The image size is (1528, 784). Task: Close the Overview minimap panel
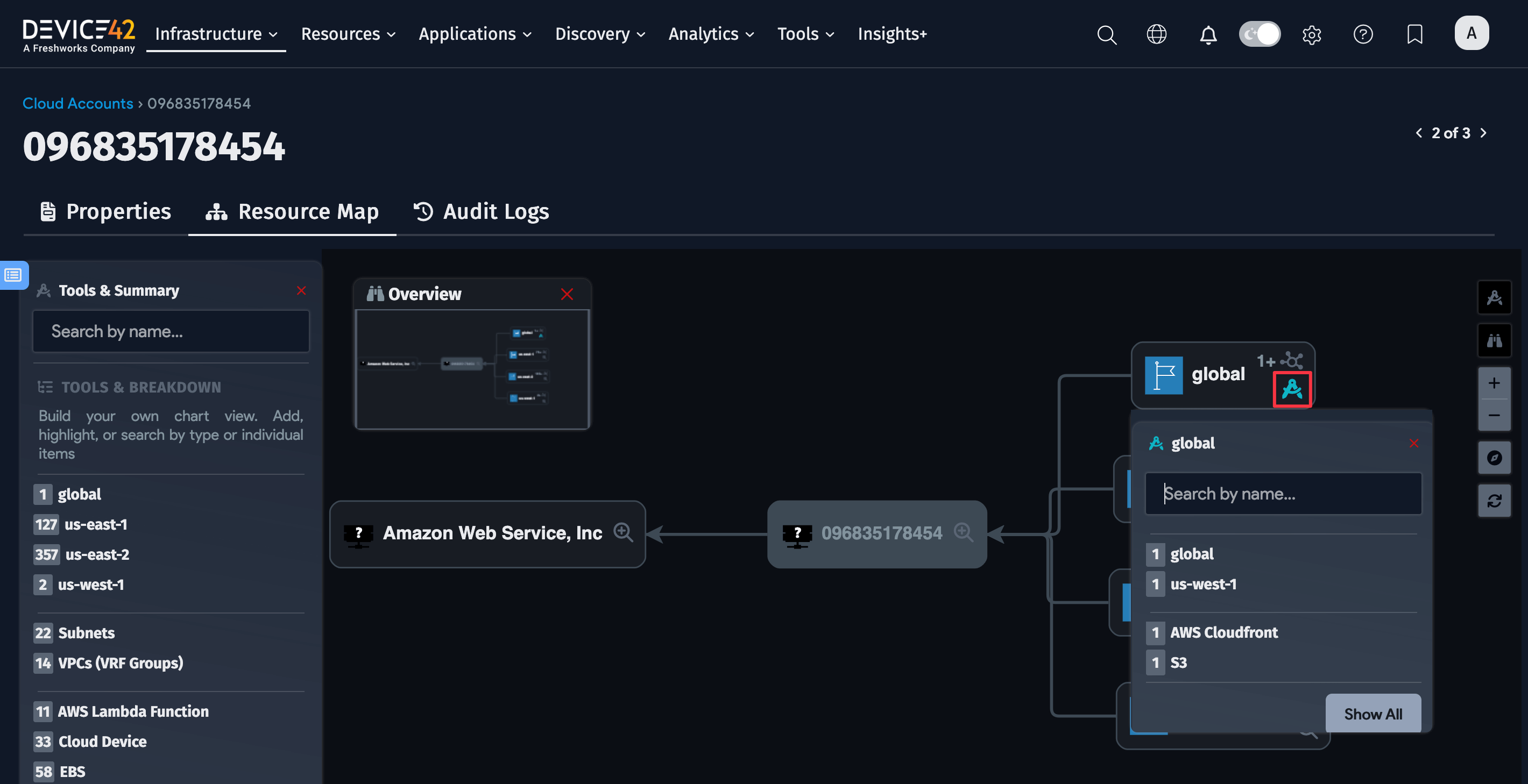[x=567, y=294]
